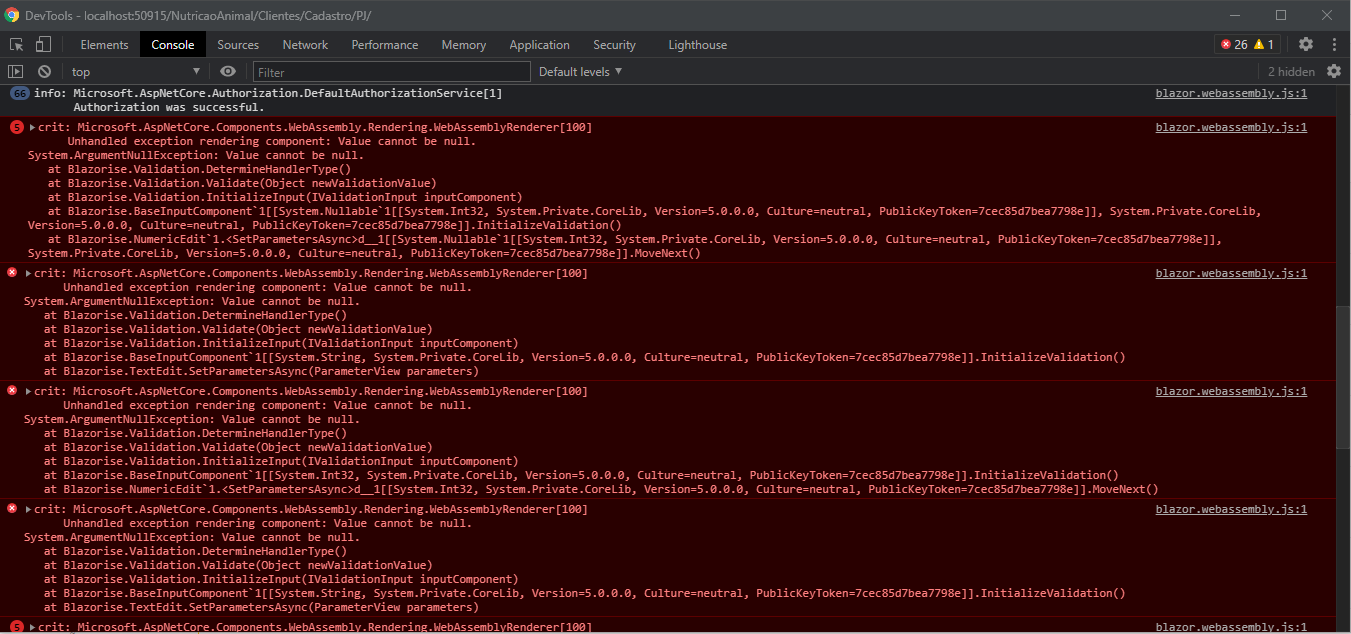Open the customize DevTools three-dot menu
The image size is (1351, 634).
pyautogui.click(x=1336, y=44)
